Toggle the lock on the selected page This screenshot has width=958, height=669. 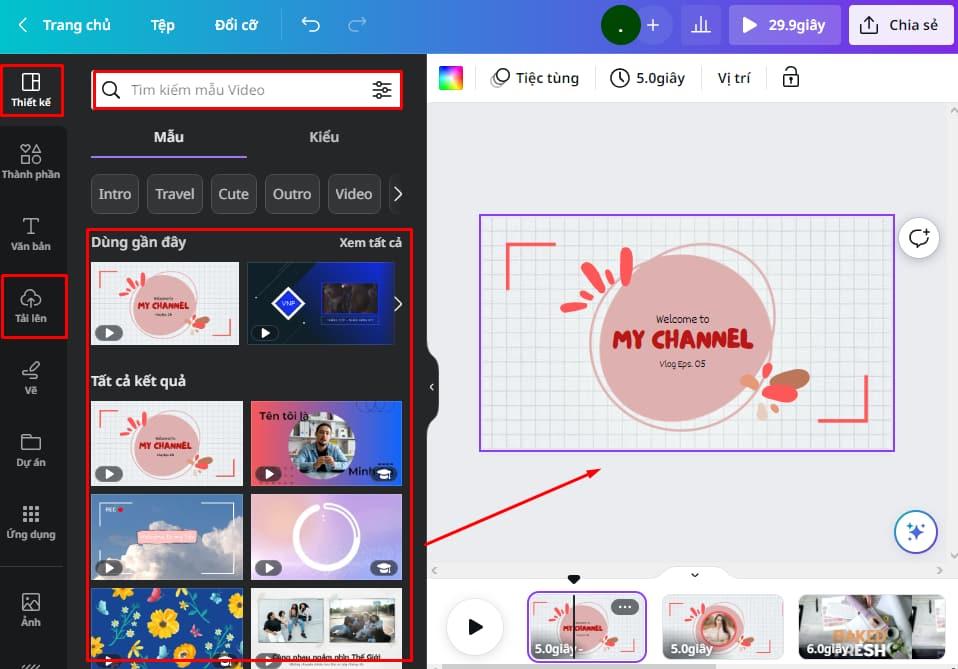[790, 77]
